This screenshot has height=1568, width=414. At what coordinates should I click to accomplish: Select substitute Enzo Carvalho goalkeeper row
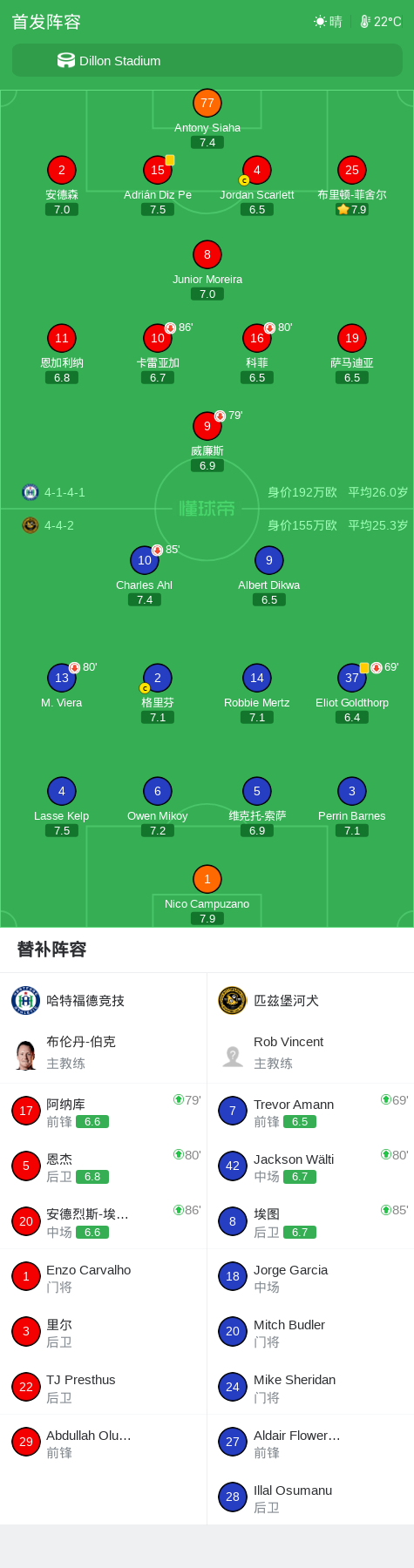point(104,1277)
